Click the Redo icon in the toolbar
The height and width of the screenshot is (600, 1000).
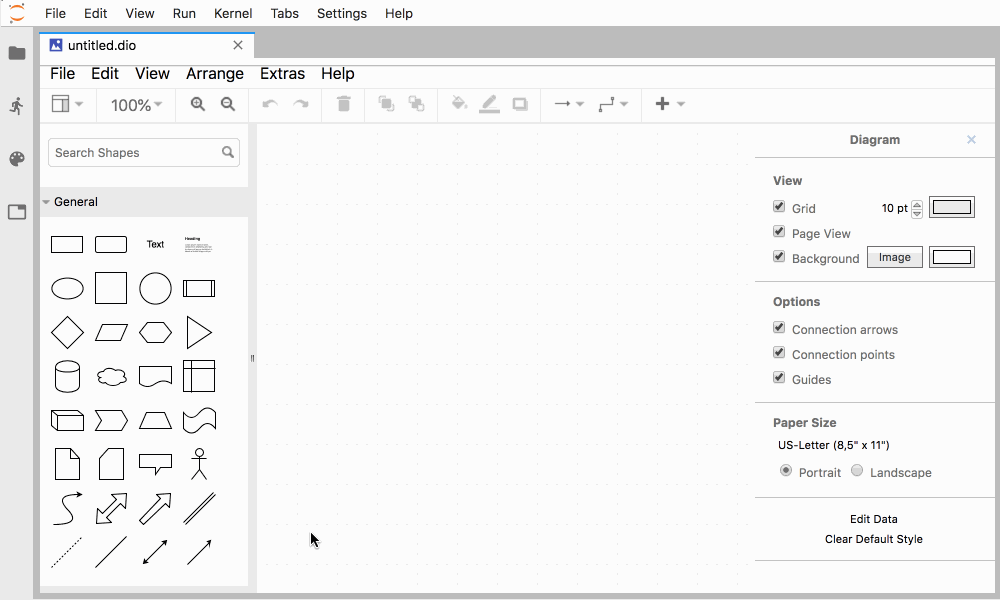pos(301,104)
